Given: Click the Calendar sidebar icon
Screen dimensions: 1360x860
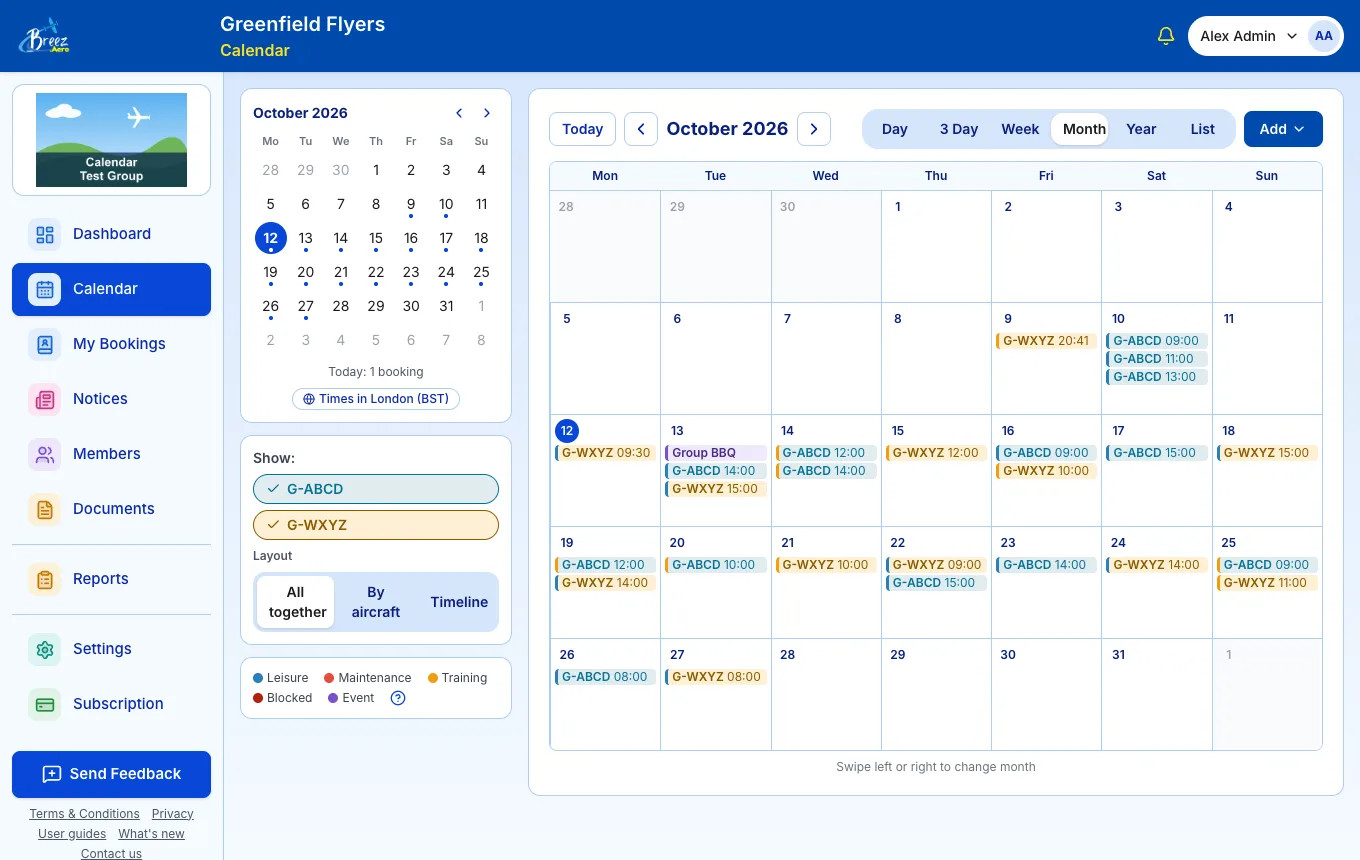Looking at the screenshot, I should 45,289.
